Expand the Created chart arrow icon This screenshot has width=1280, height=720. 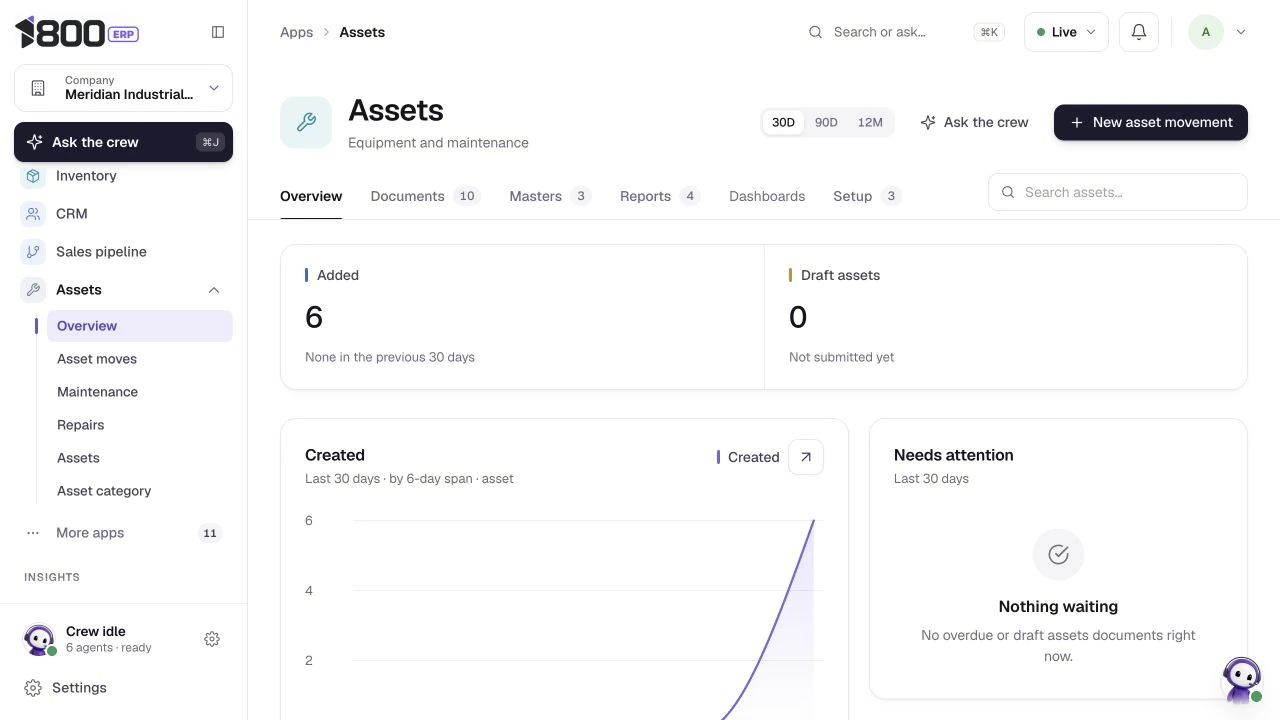[806, 457]
